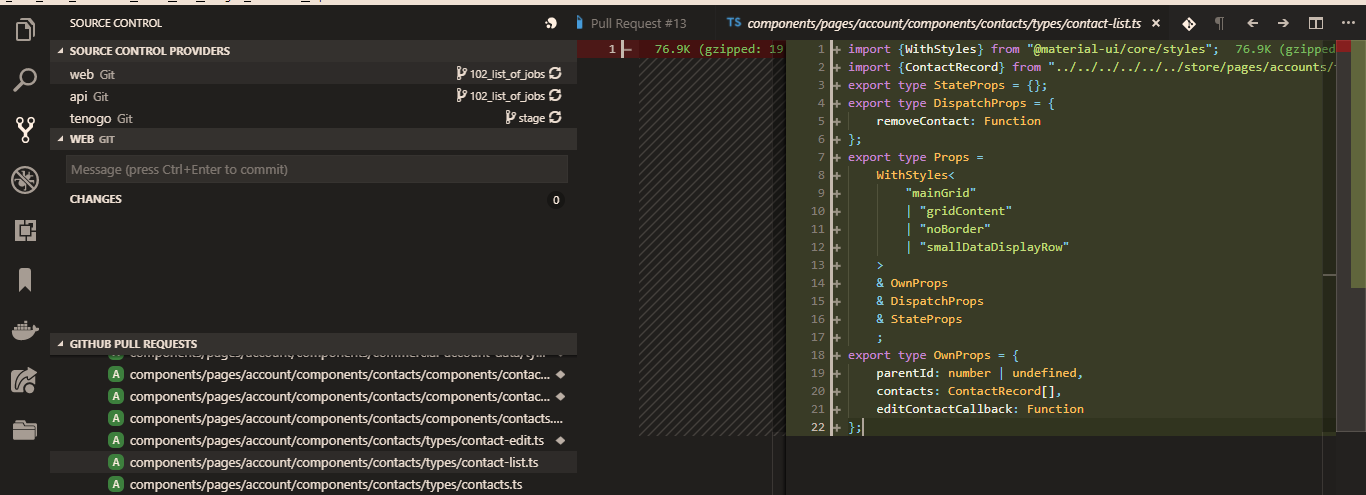Click "editContactCallback" on line 21
This screenshot has height=495, width=1366.
pos(944,409)
